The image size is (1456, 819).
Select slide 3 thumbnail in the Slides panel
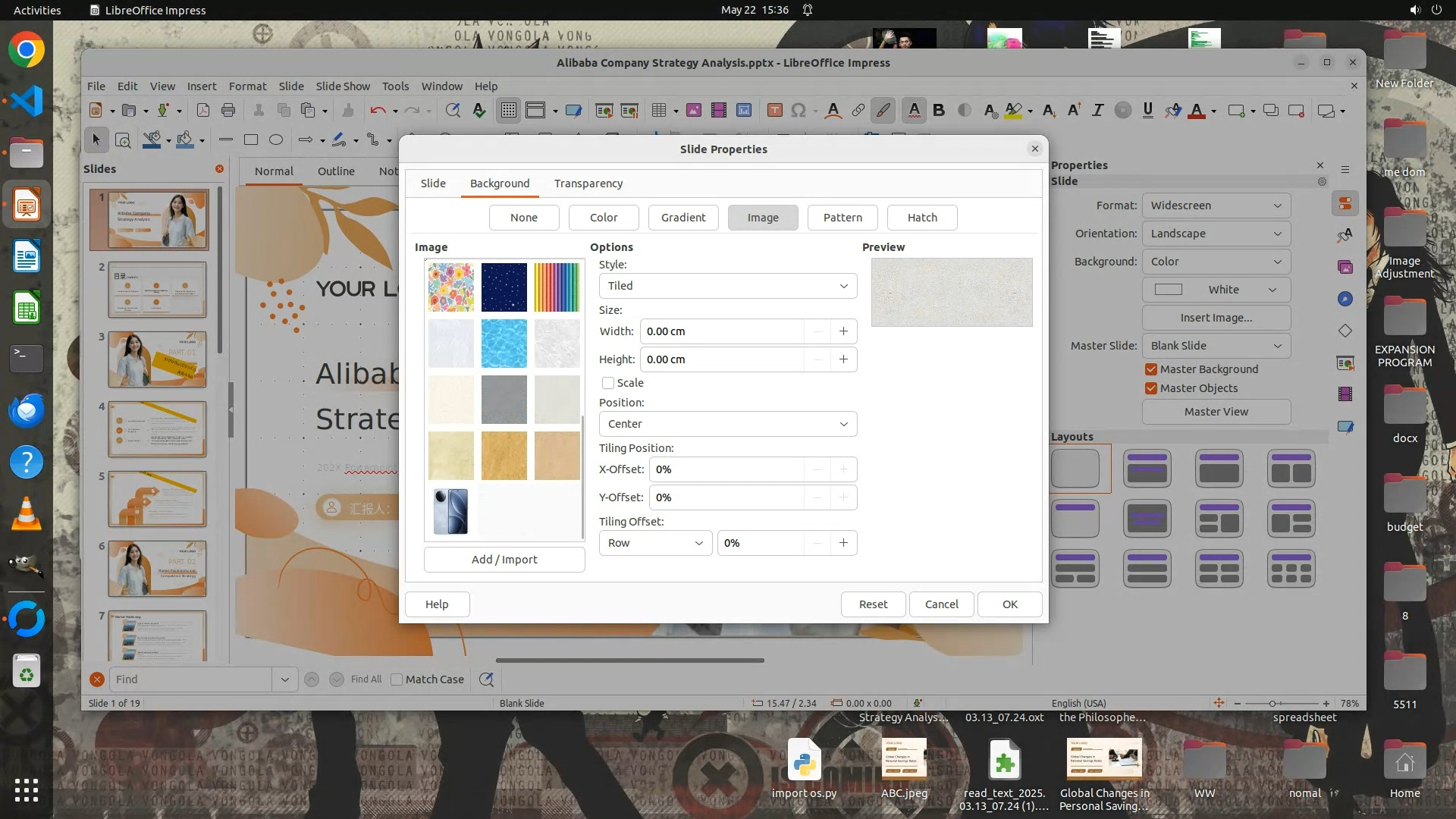point(157,359)
